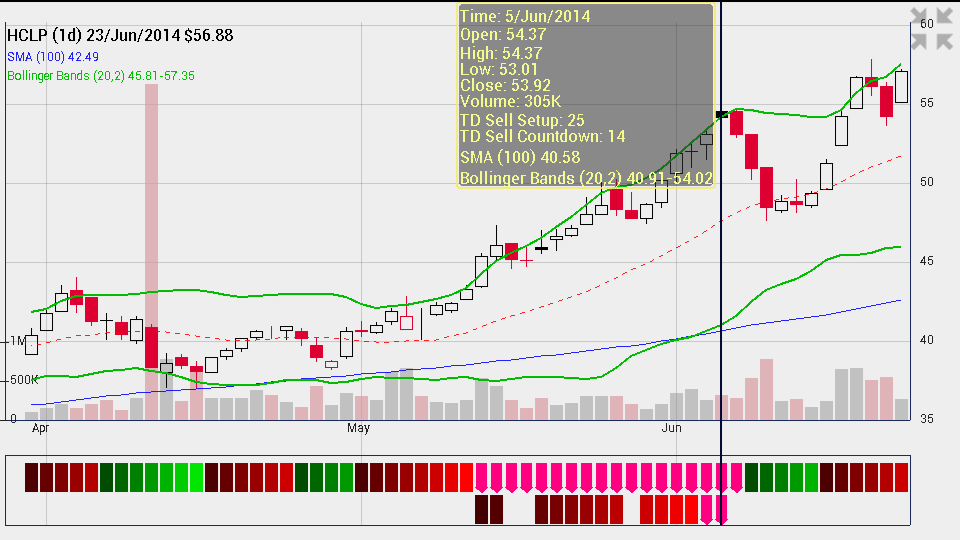Screen dimensions: 960x540
Task: Click the 1M volume axis label
Action: (17, 341)
